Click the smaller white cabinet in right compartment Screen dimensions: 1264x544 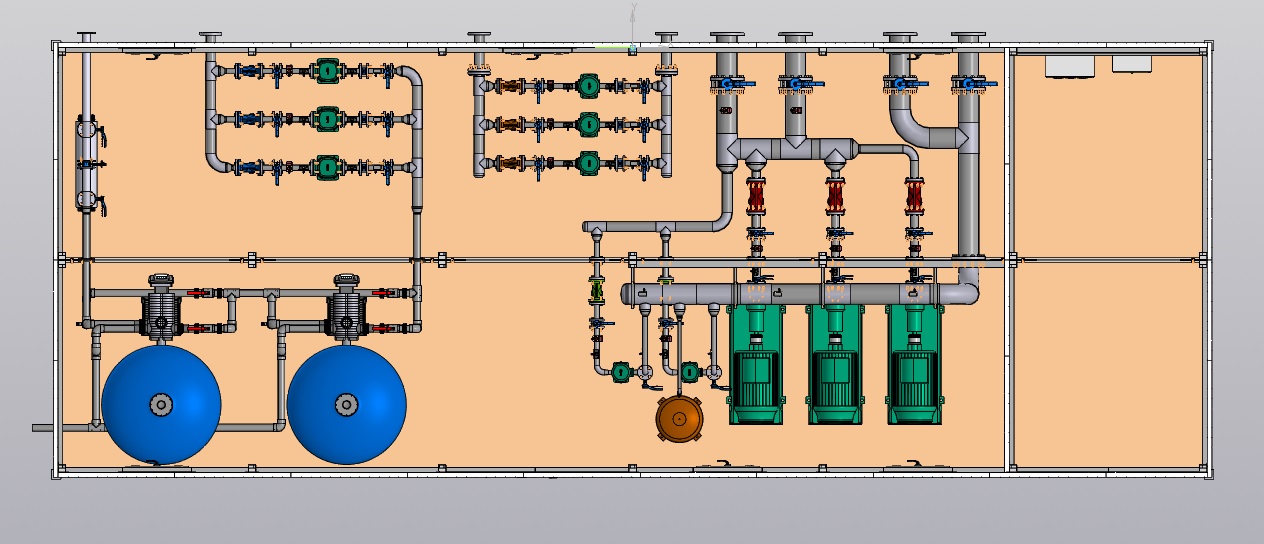1131,64
